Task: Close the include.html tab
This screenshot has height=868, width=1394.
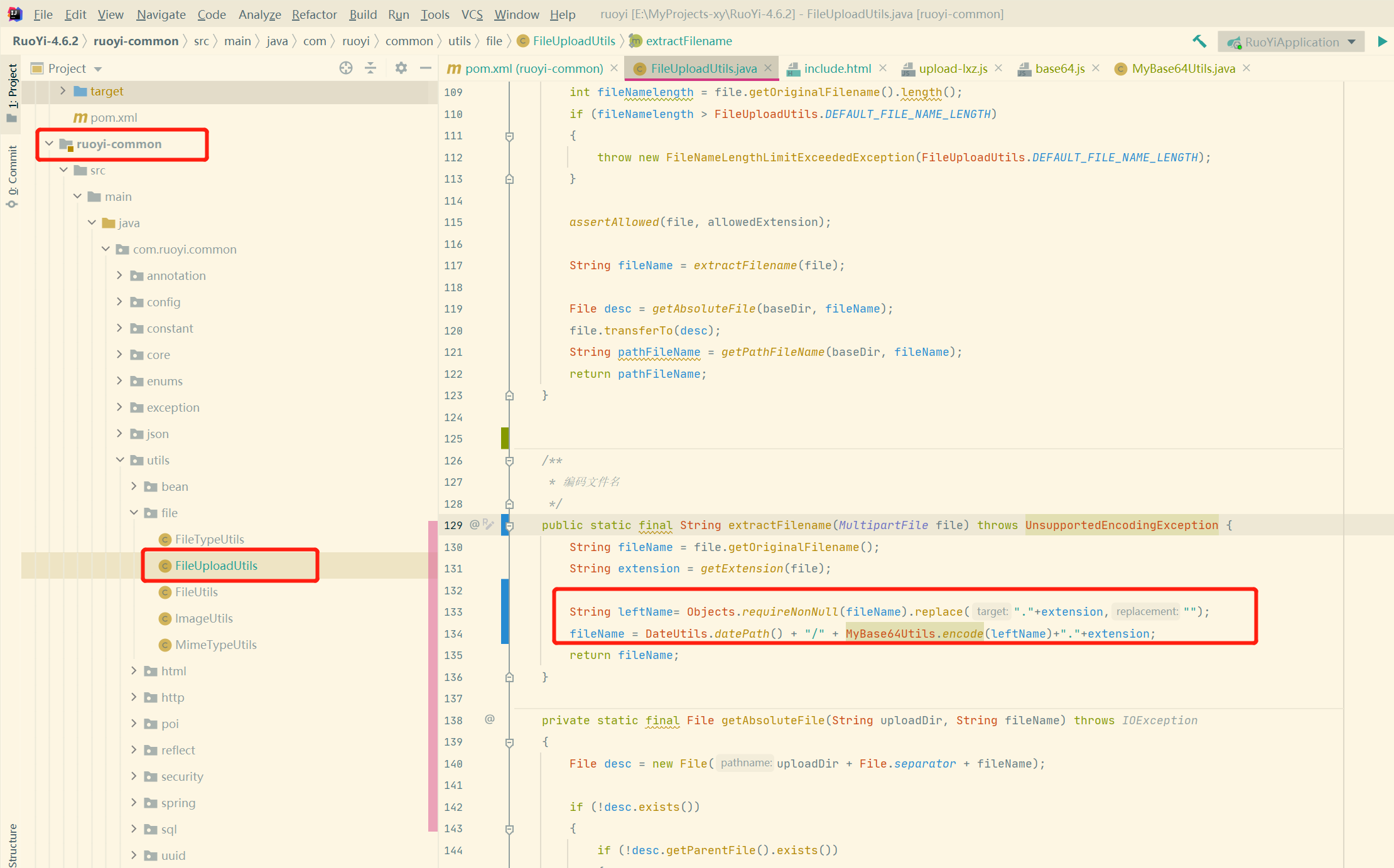Action: (883, 68)
